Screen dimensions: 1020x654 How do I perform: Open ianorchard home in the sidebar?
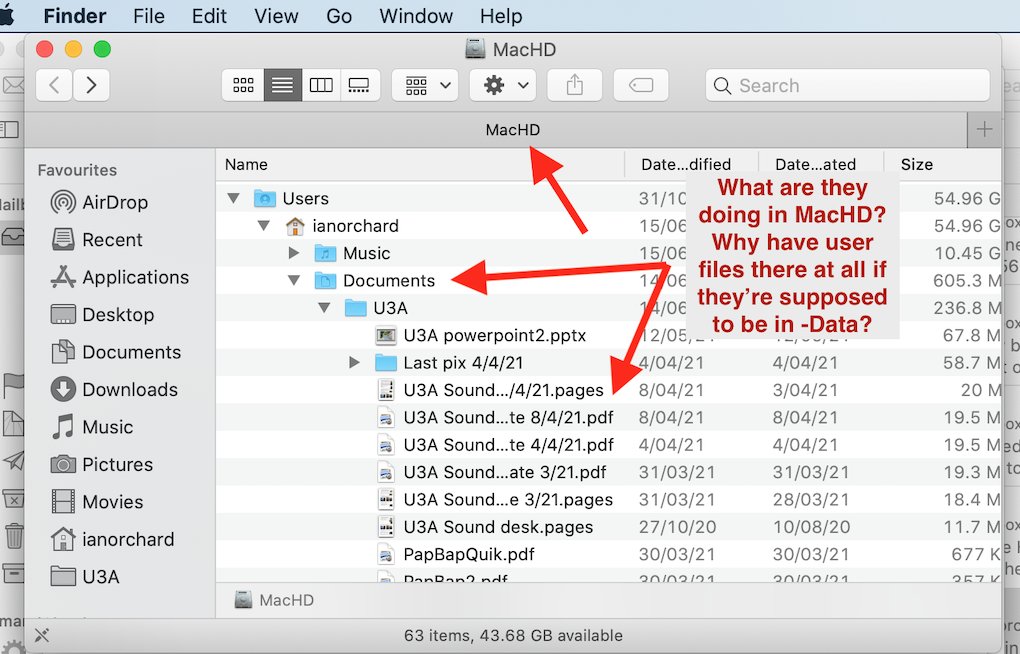point(113,539)
